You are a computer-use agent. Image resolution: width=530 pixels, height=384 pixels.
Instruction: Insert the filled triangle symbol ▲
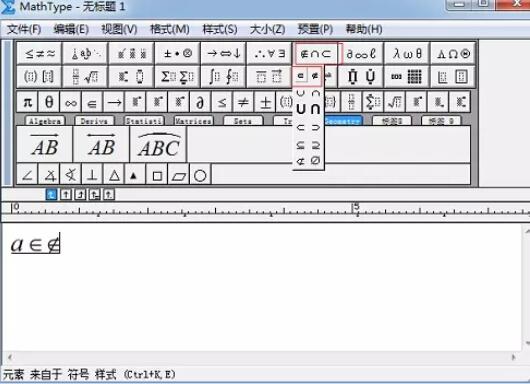tap(134, 175)
